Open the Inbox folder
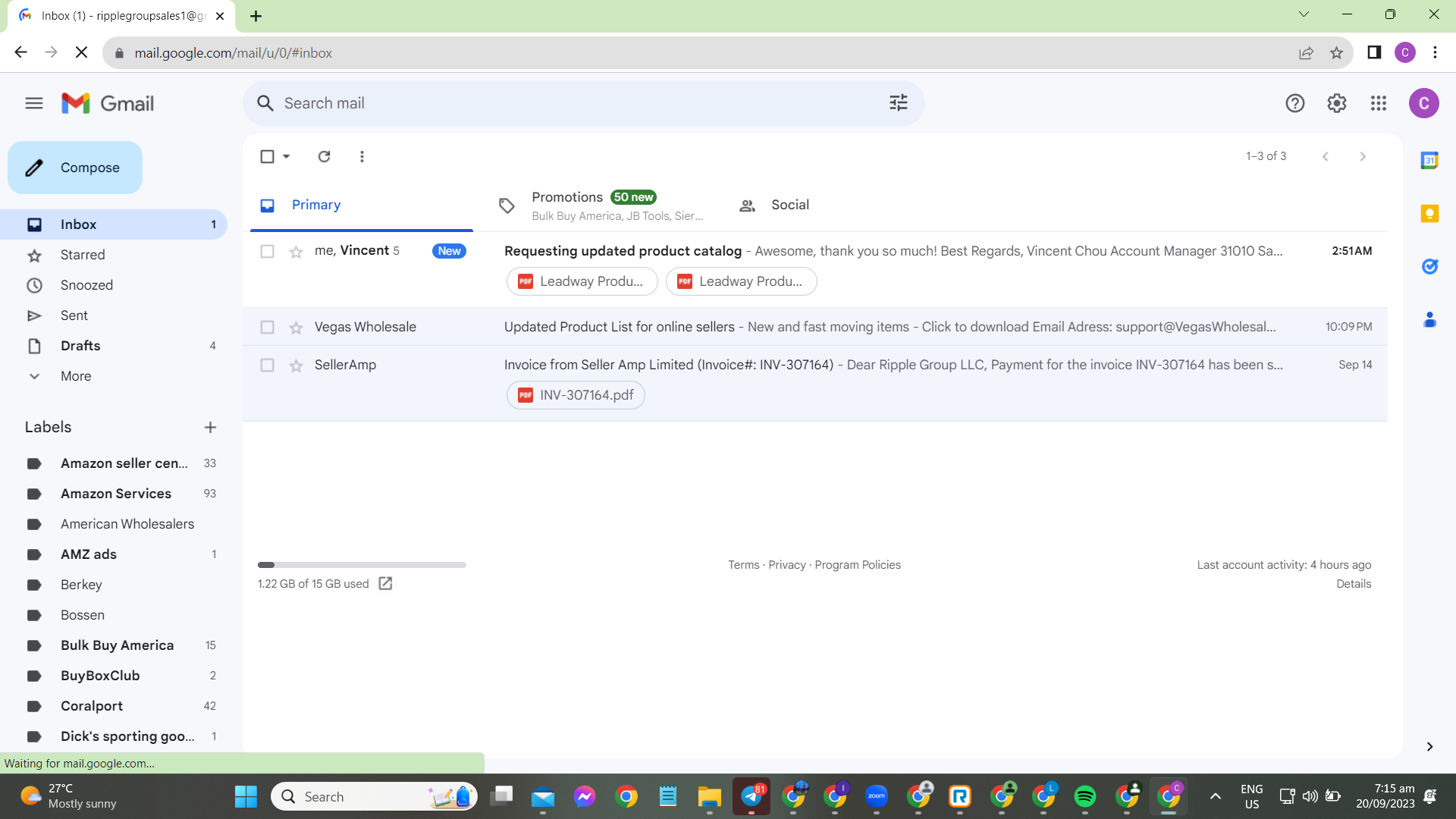This screenshot has height=819, width=1456. point(114,224)
